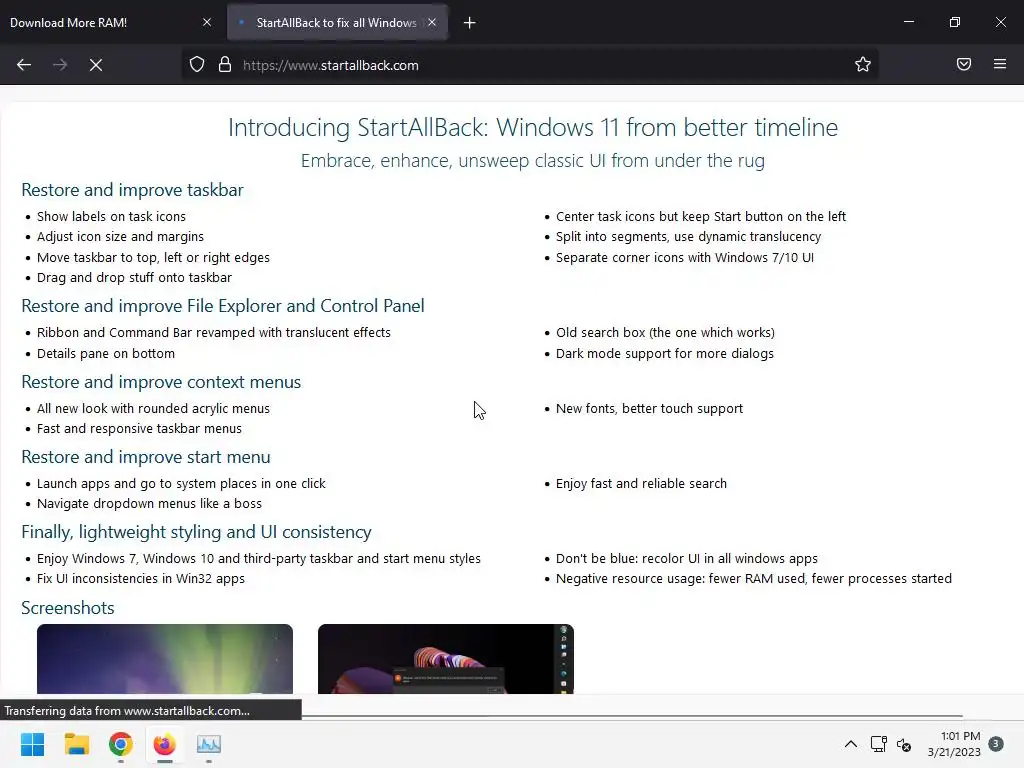The height and width of the screenshot is (768, 1024).
Task: Open the aurora screenshot thumbnail
Action: point(165,658)
